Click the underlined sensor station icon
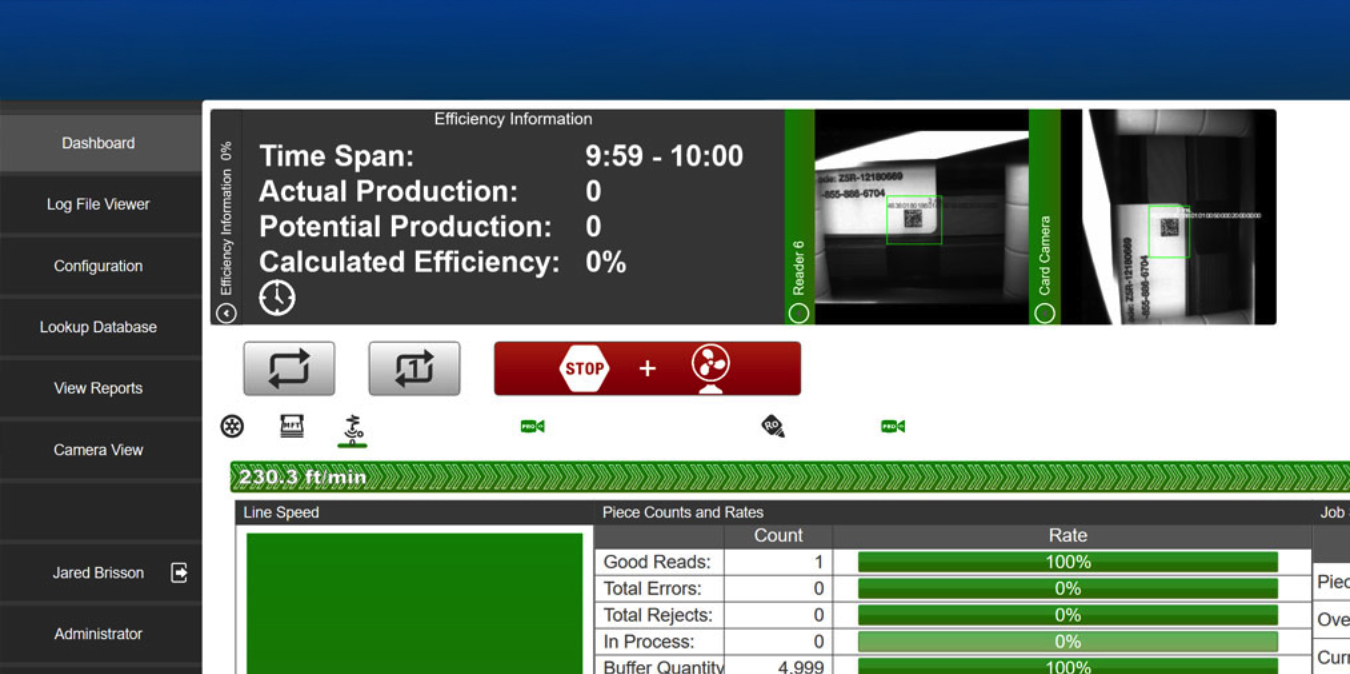The image size is (1350, 674). pyautogui.click(x=352, y=430)
